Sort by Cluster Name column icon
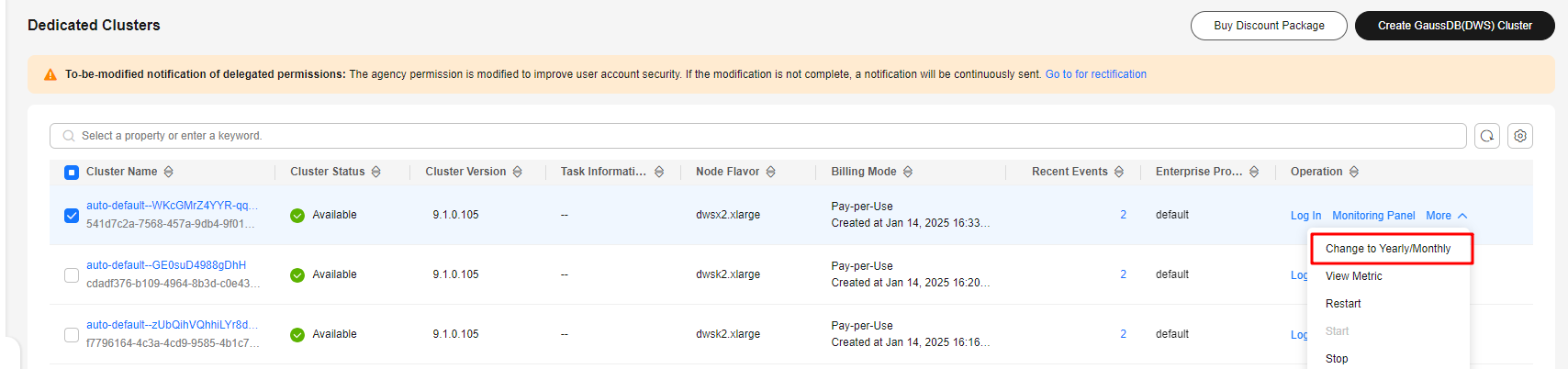Image resolution: width=1568 pixels, height=369 pixels. coord(168,172)
